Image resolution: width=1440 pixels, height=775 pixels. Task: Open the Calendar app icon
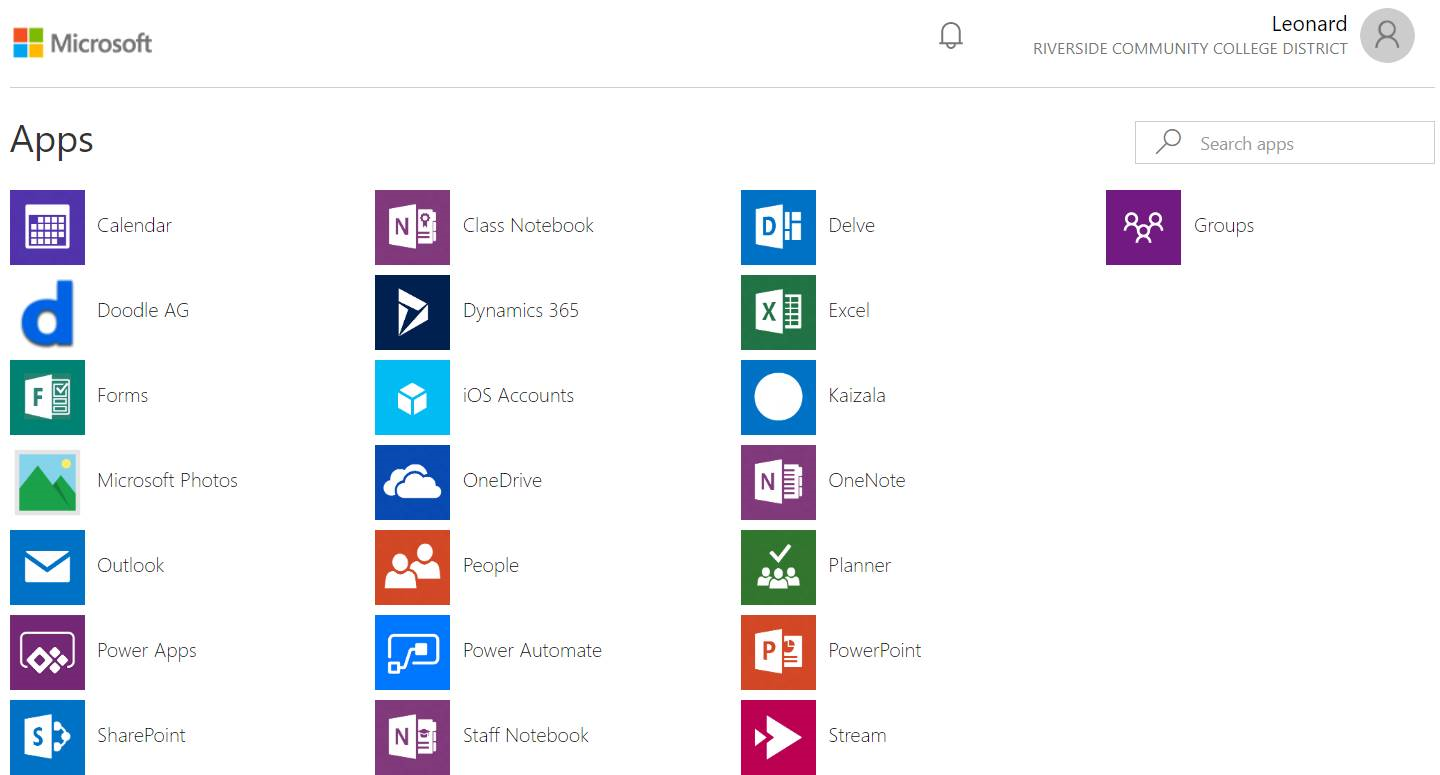47,227
